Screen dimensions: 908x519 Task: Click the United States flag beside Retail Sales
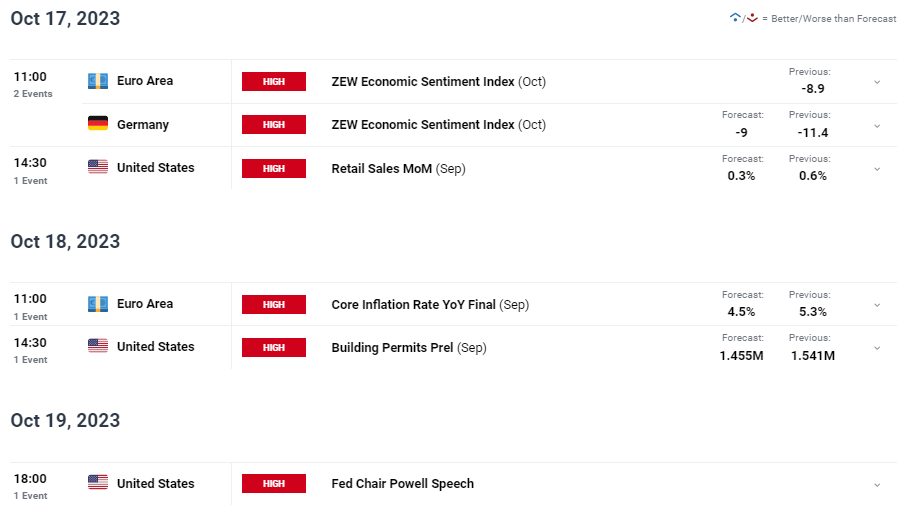coord(98,168)
